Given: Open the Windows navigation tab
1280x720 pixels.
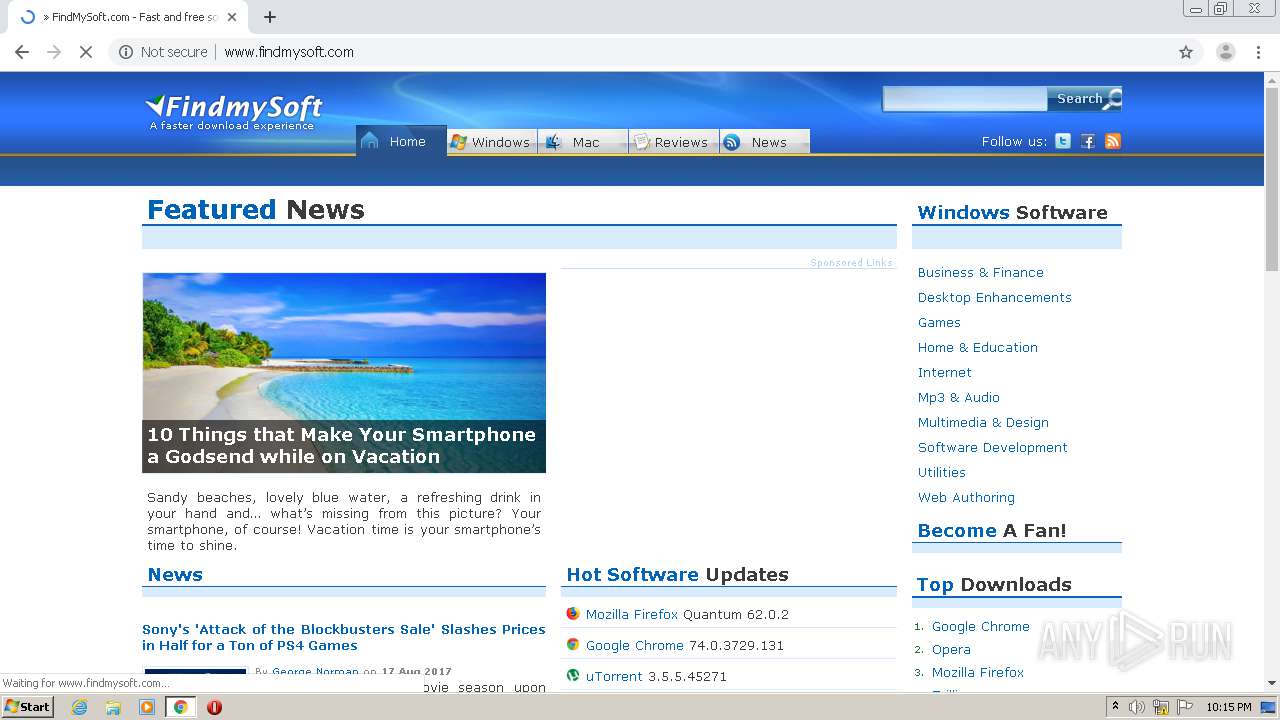Looking at the screenshot, I should pyautogui.click(x=491, y=142).
